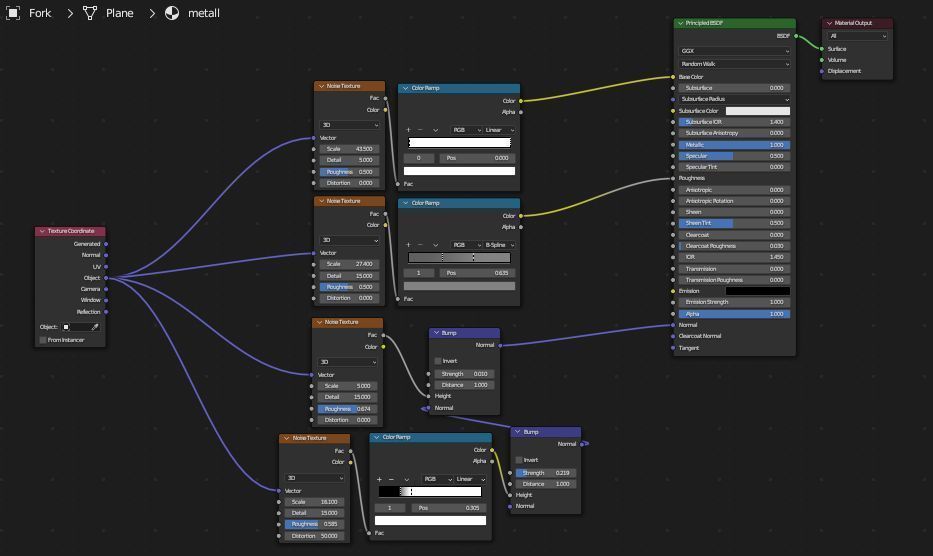
Task: Click the Pos 0.635 field on Color Ramp
Action: coord(477,273)
